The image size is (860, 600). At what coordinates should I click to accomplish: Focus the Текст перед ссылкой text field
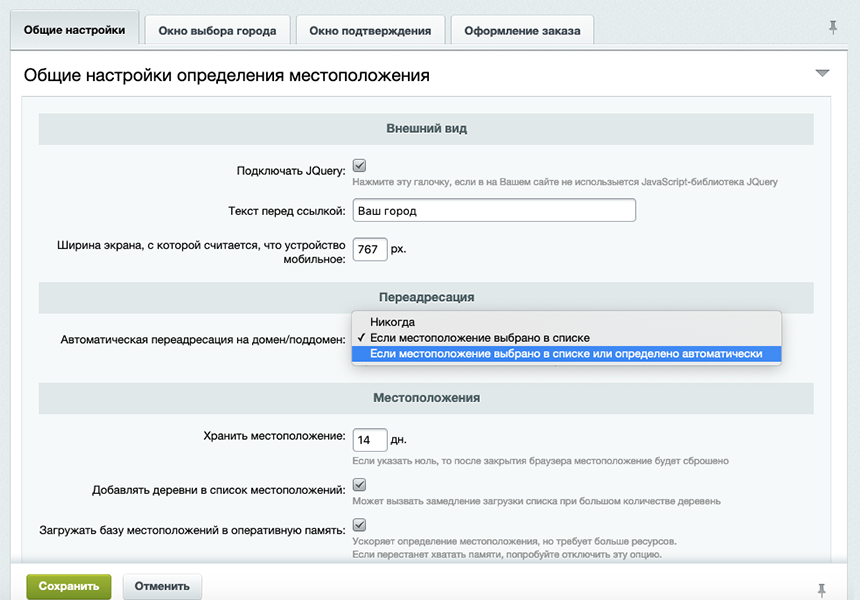[494, 211]
